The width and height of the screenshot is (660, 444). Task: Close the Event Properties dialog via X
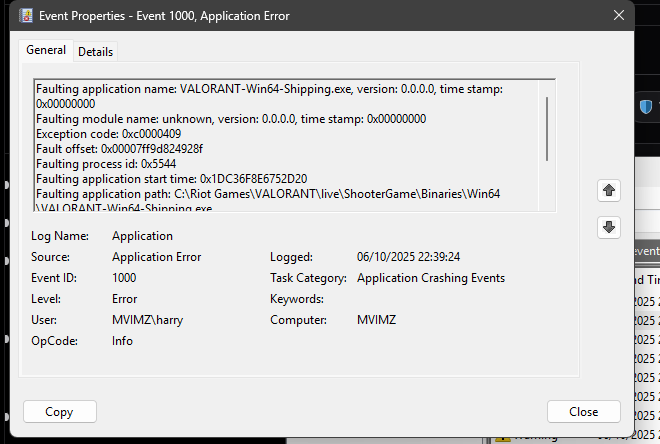coord(619,16)
